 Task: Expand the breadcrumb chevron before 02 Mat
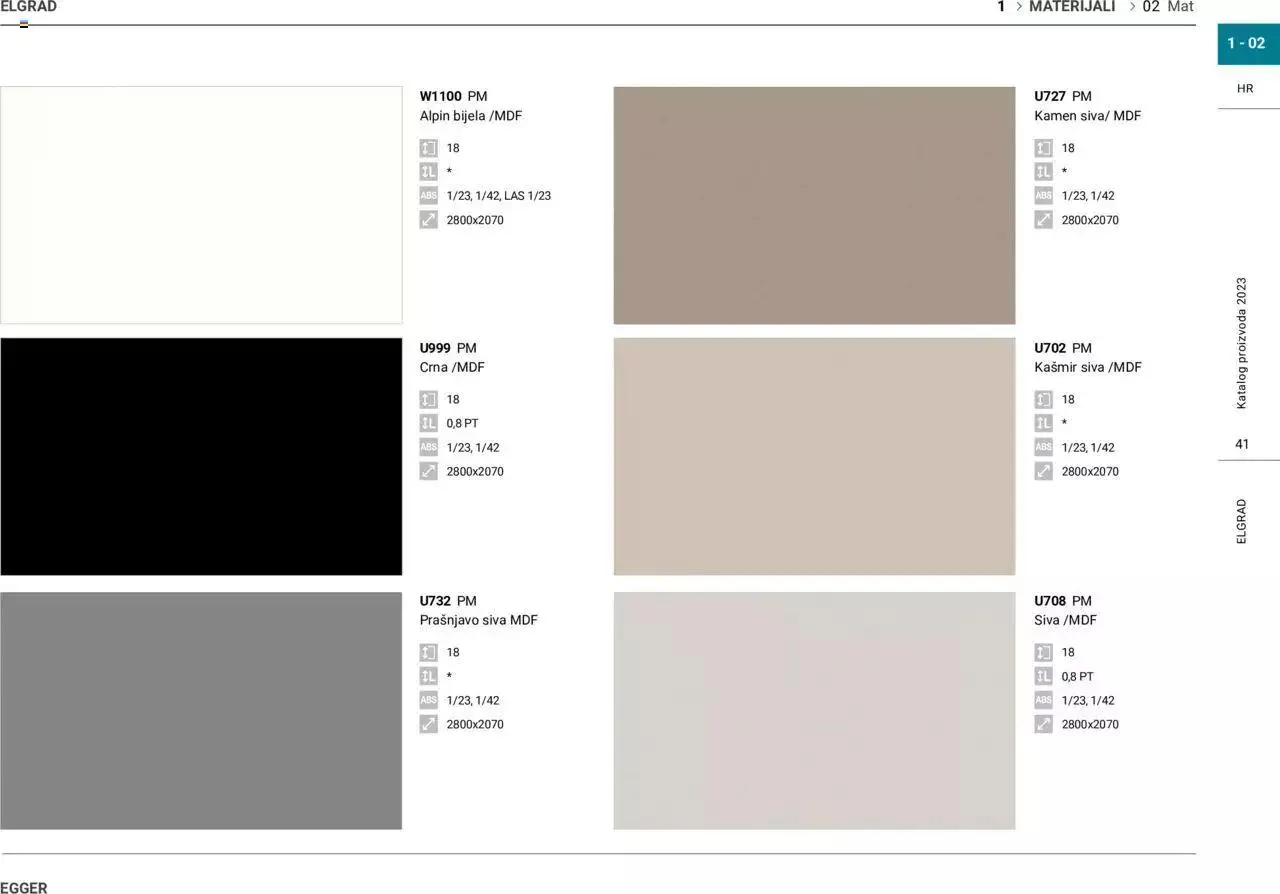[x=1131, y=7]
